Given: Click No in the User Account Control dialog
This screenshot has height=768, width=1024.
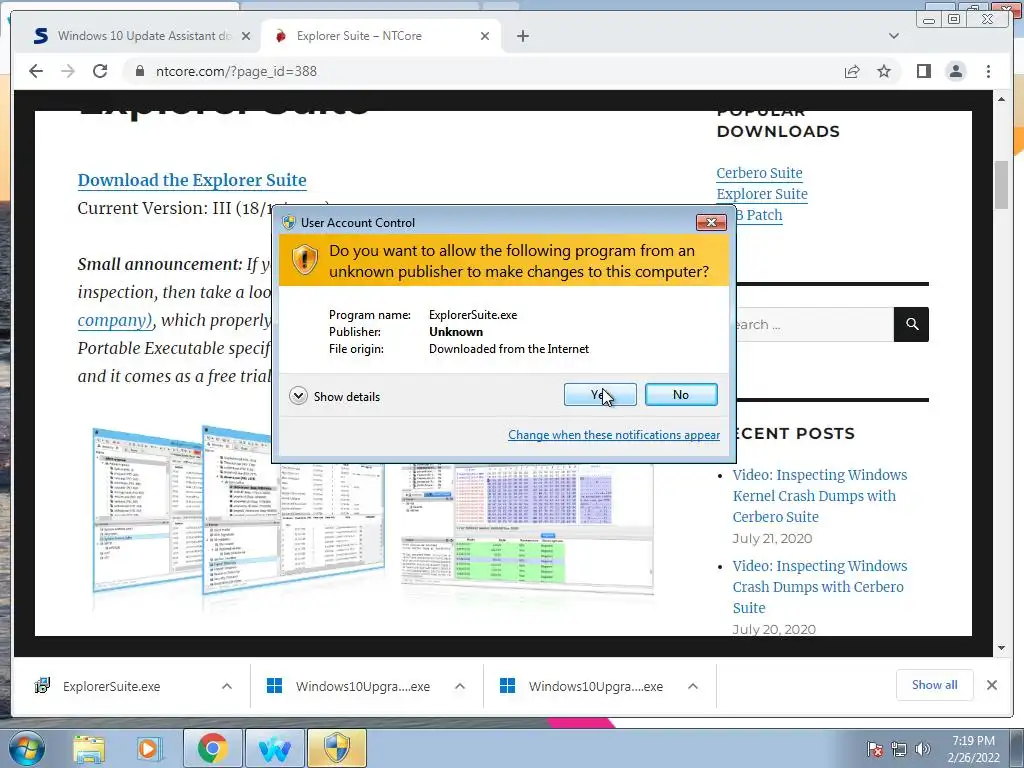Looking at the screenshot, I should [681, 394].
